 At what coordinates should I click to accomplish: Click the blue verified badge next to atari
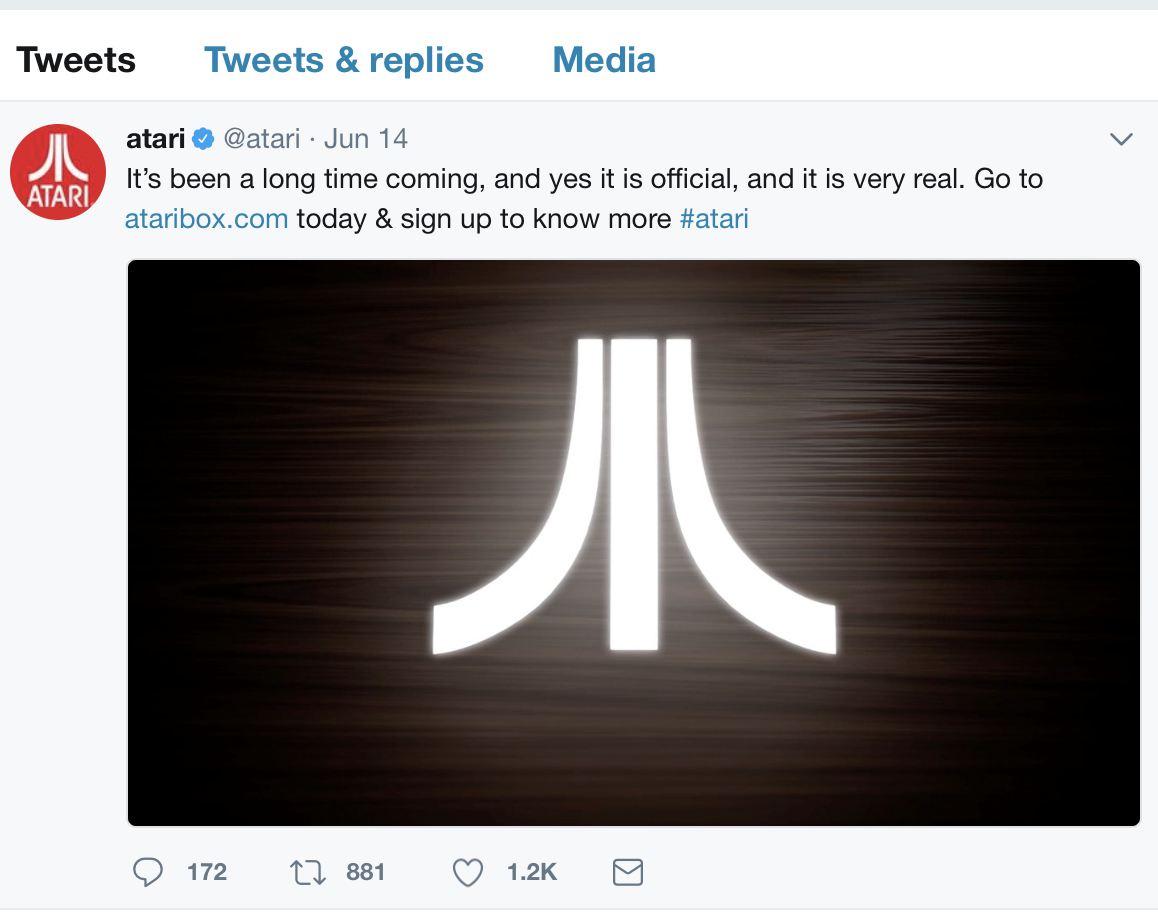pos(204,139)
